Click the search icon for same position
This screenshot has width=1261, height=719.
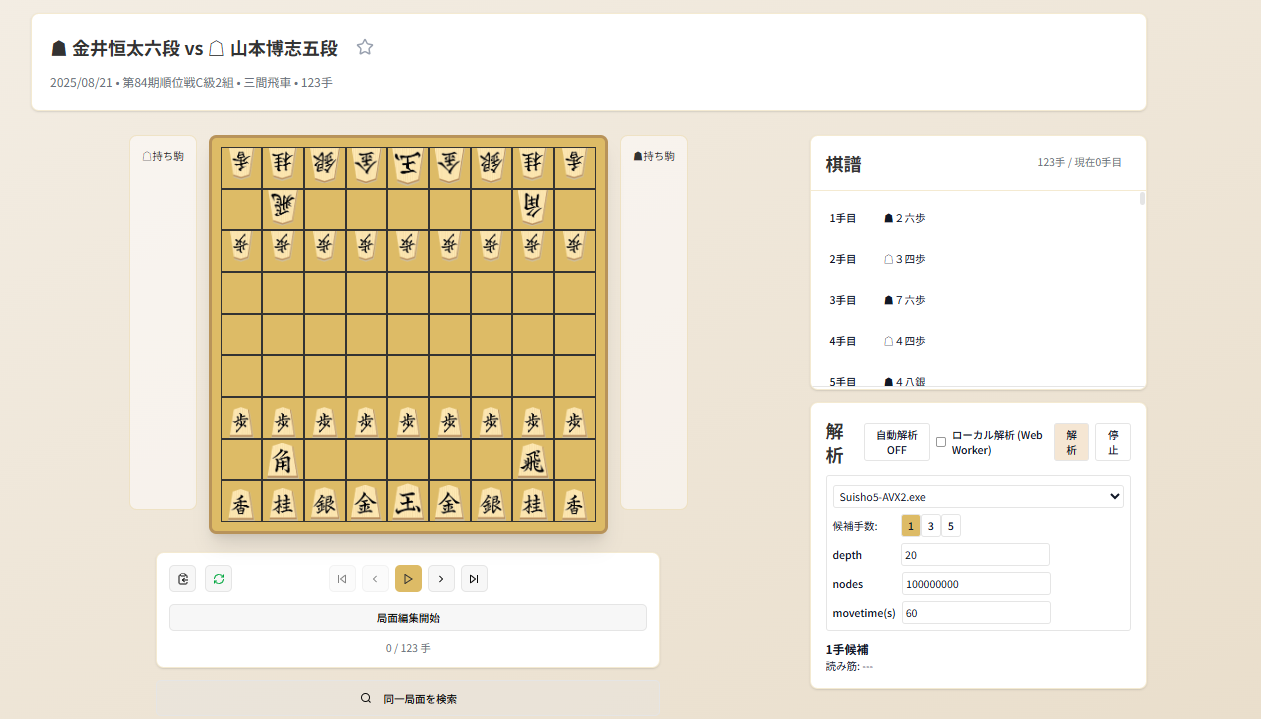click(x=366, y=699)
